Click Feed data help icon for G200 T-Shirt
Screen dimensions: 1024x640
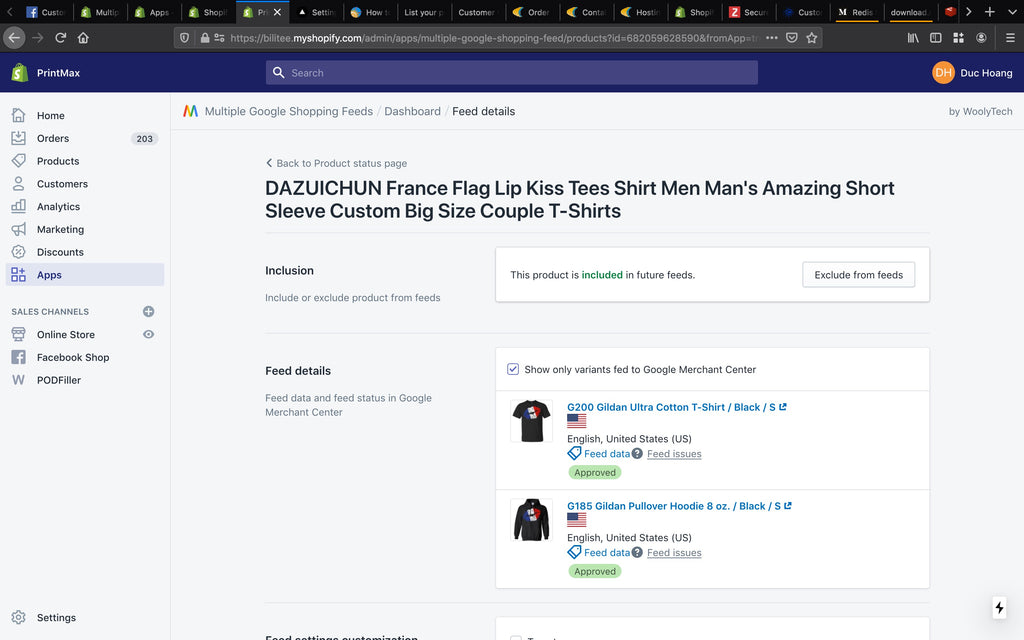tap(637, 453)
